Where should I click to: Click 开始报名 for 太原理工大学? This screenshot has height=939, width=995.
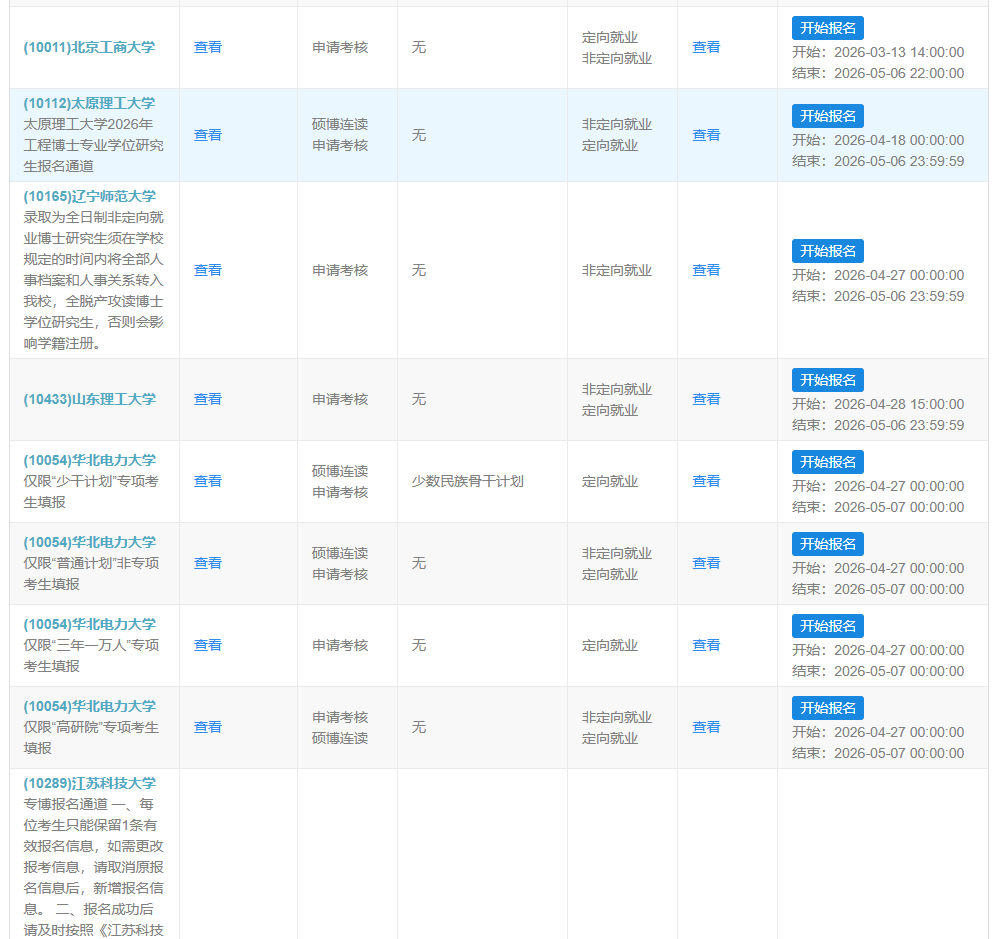[827, 116]
